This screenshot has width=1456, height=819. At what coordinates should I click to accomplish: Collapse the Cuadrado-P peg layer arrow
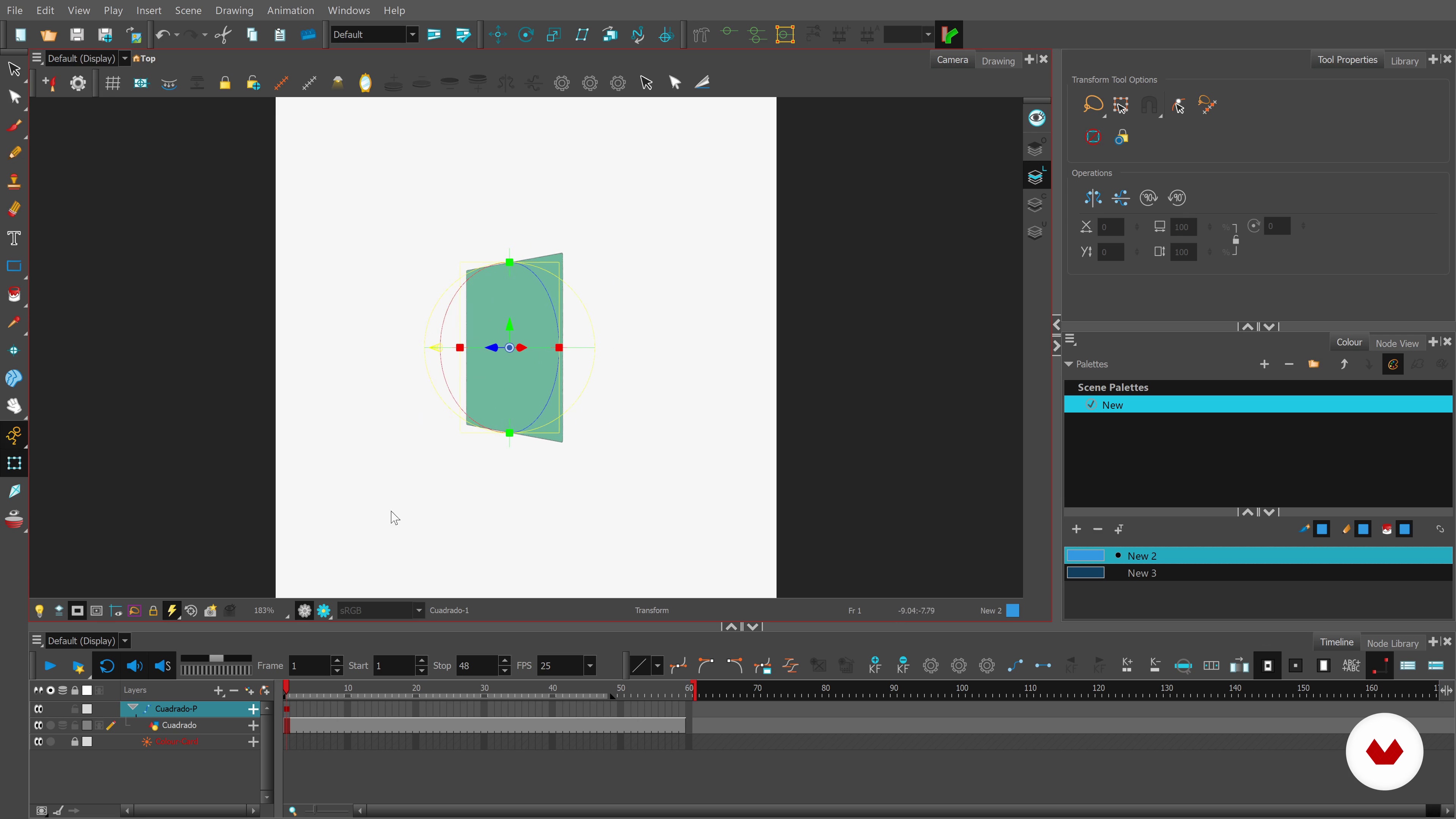[133, 708]
